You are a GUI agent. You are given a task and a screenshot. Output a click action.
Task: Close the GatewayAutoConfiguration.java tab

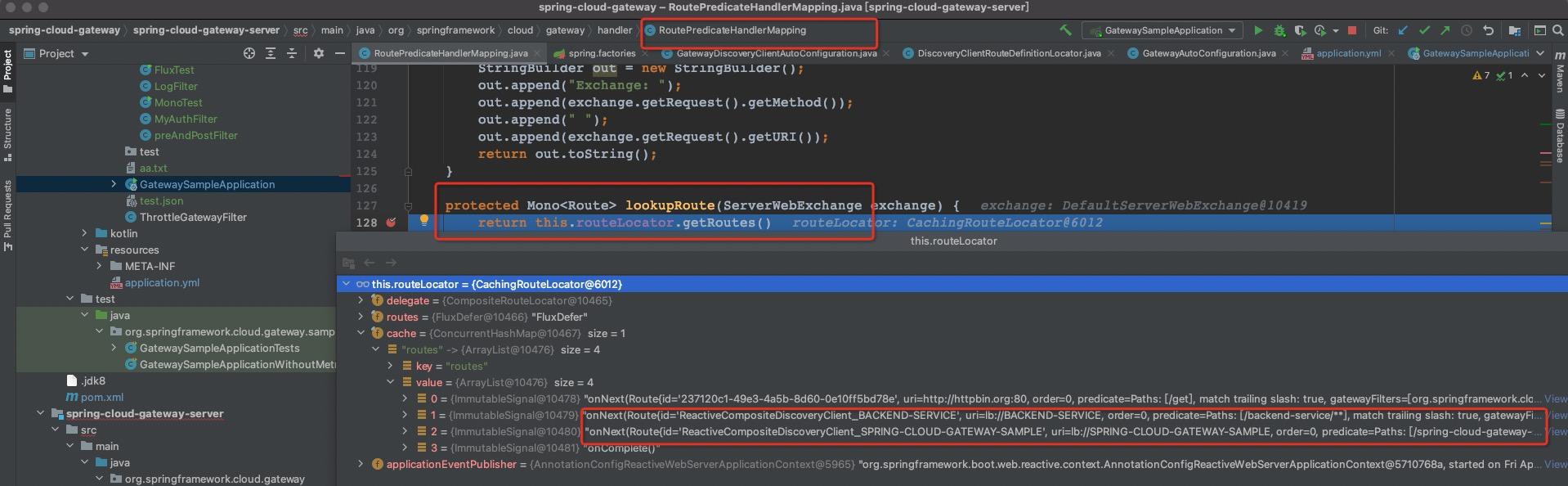(x=1285, y=53)
